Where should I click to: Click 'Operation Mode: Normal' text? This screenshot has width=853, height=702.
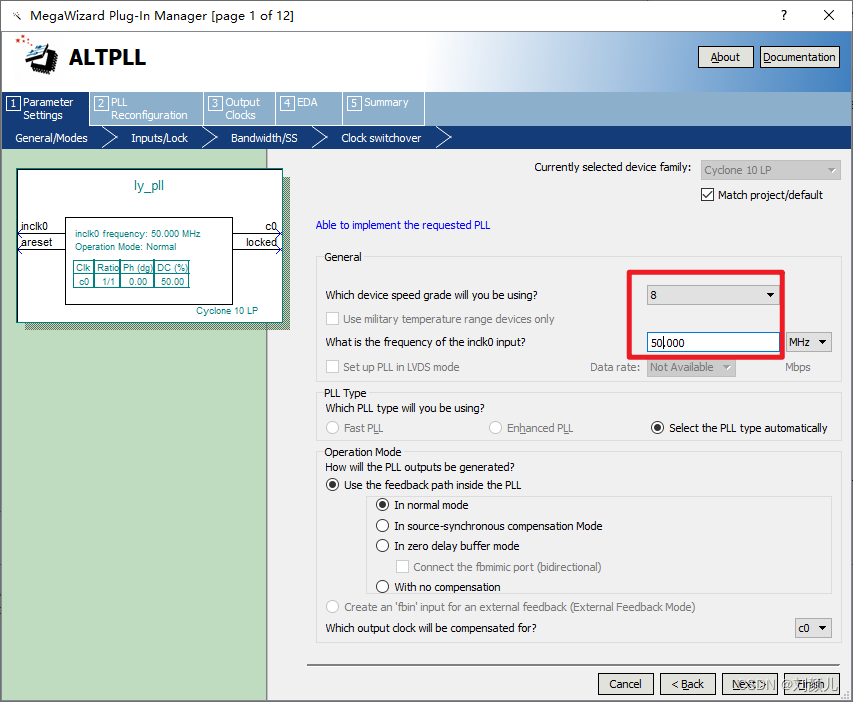point(126,247)
